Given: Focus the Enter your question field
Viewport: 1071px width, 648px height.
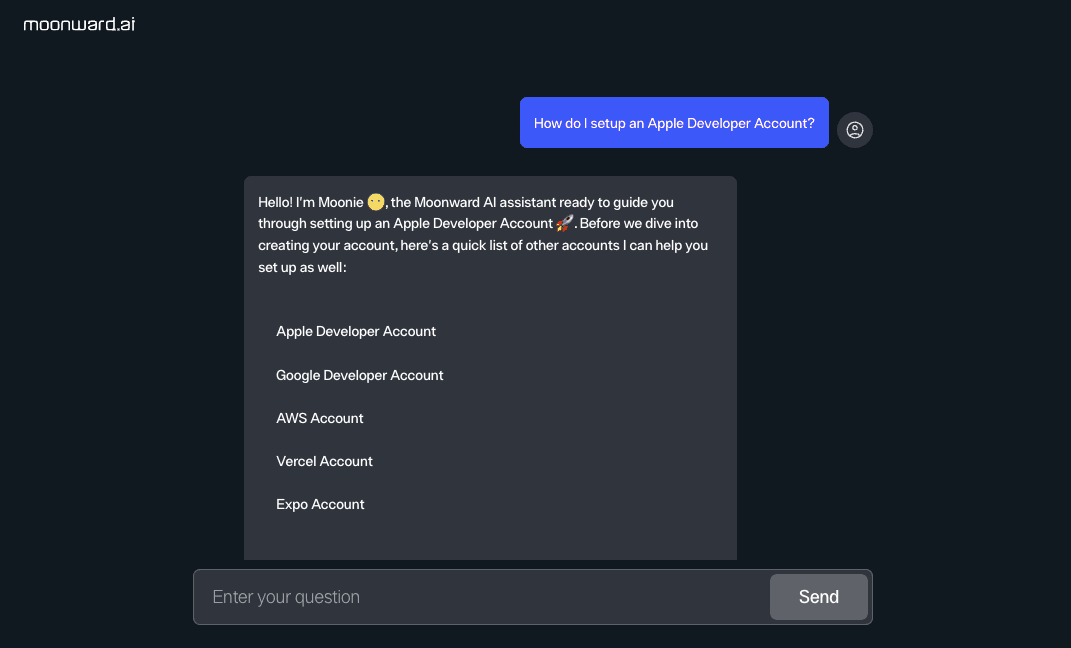Looking at the screenshot, I should [482, 597].
